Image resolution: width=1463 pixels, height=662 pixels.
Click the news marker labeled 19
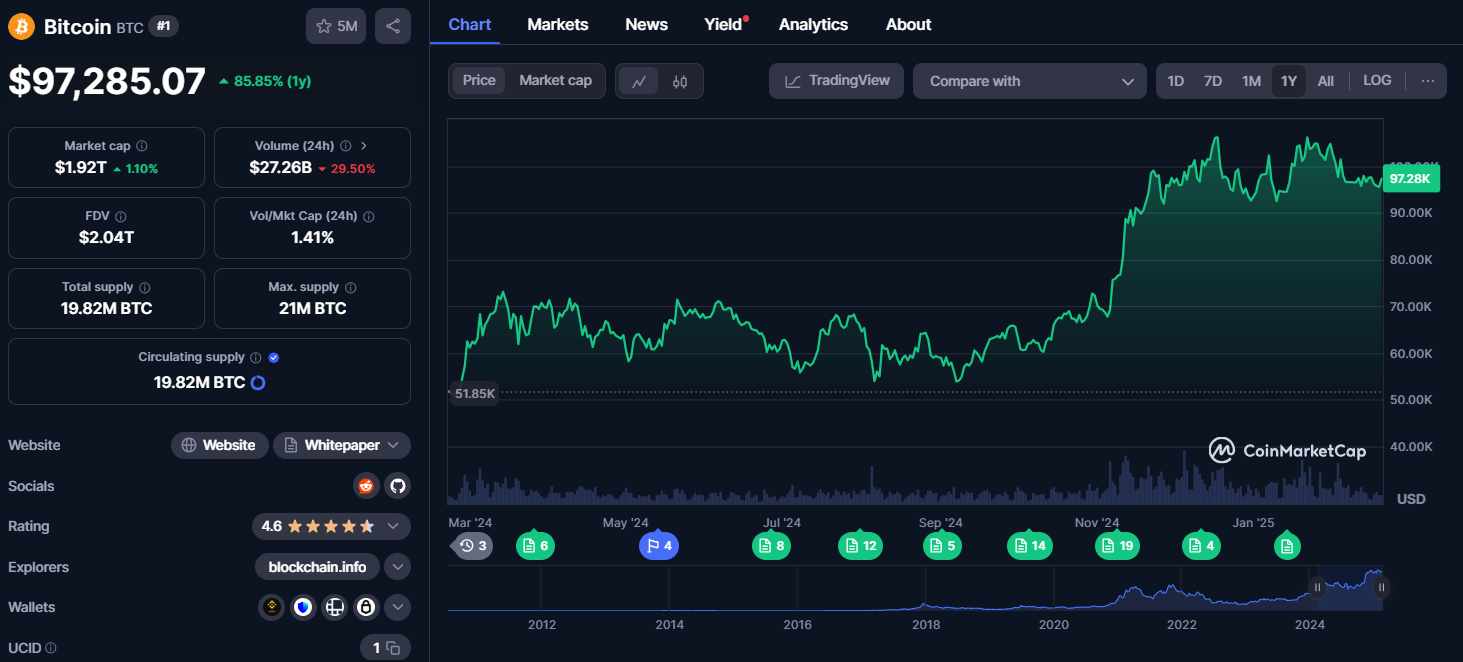1118,546
